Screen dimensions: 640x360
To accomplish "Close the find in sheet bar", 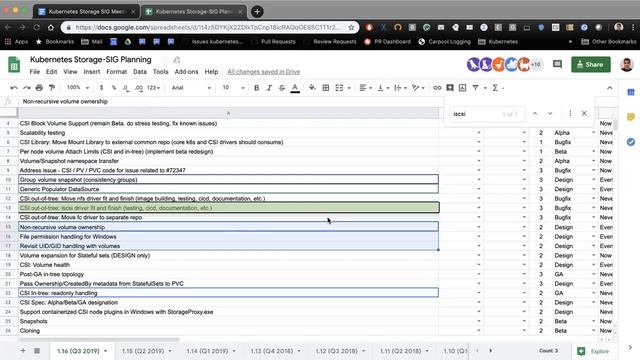I will pyautogui.click(x=584, y=113).
